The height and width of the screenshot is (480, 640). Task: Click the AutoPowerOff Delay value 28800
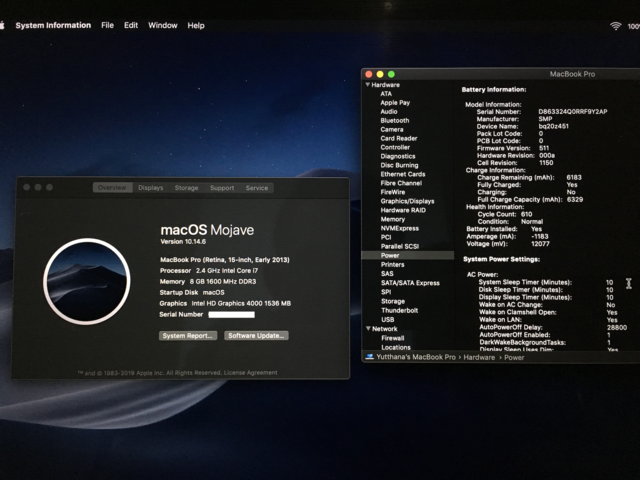point(617,327)
